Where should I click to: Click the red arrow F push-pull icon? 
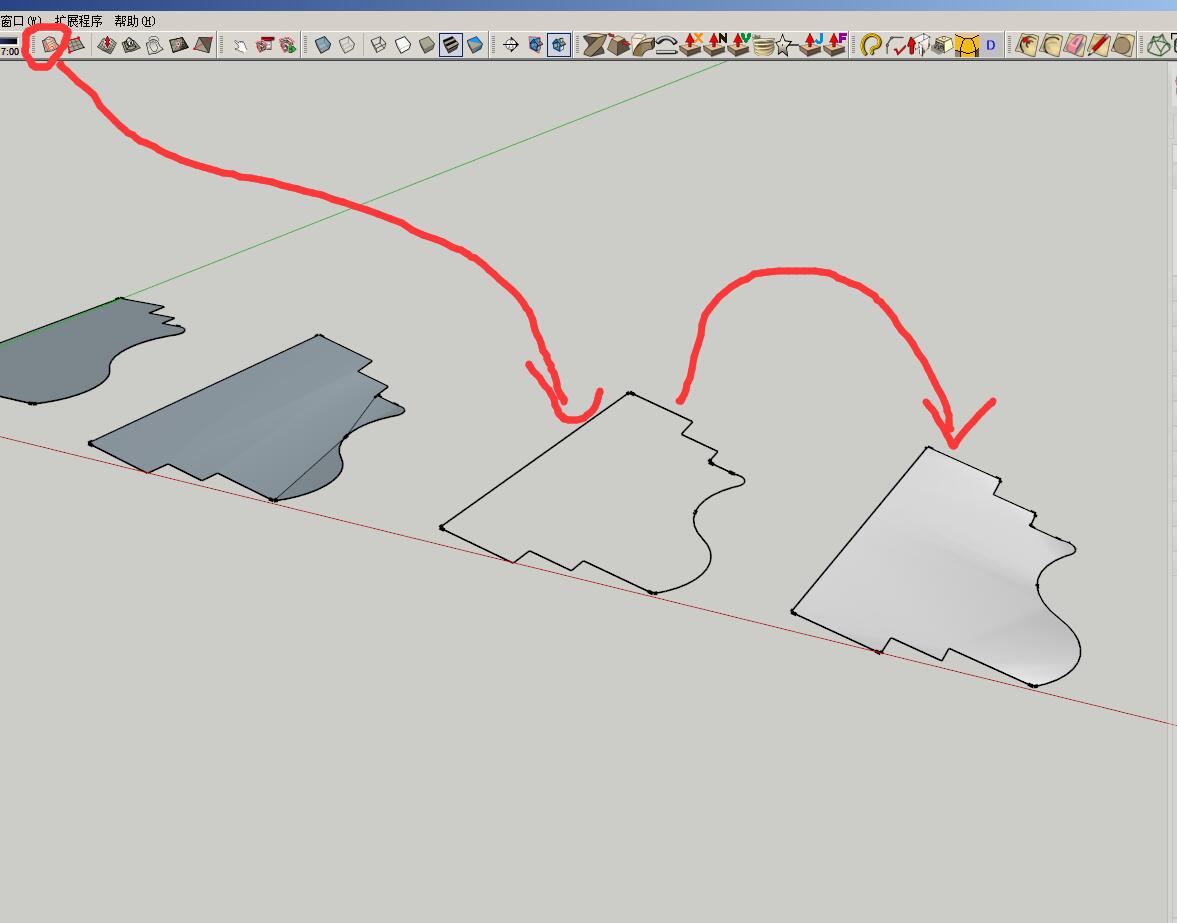[x=836, y=45]
